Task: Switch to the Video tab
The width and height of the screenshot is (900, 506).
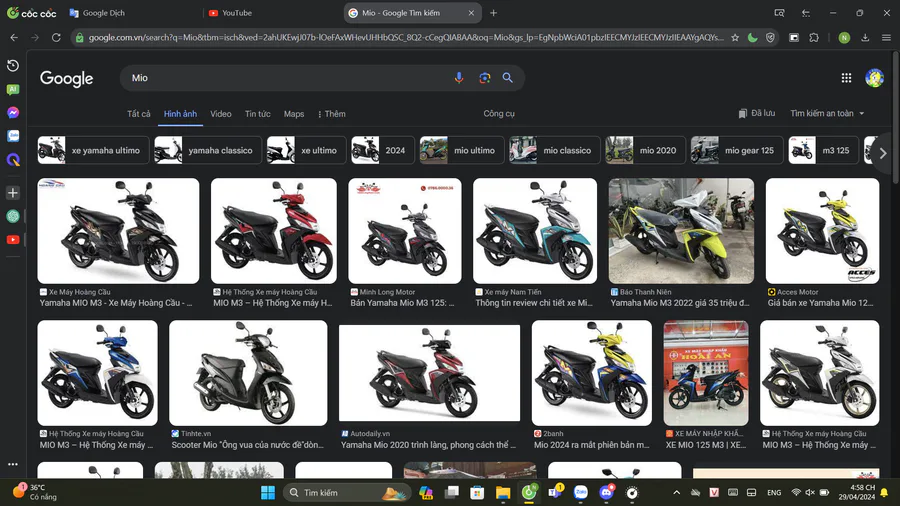Action: tap(220, 114)
